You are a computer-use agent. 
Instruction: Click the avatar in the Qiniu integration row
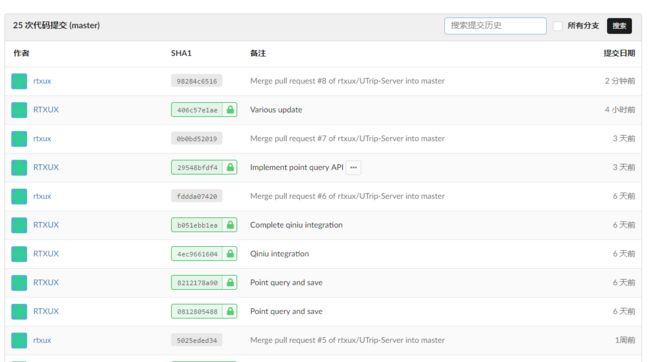click(19, 254)
